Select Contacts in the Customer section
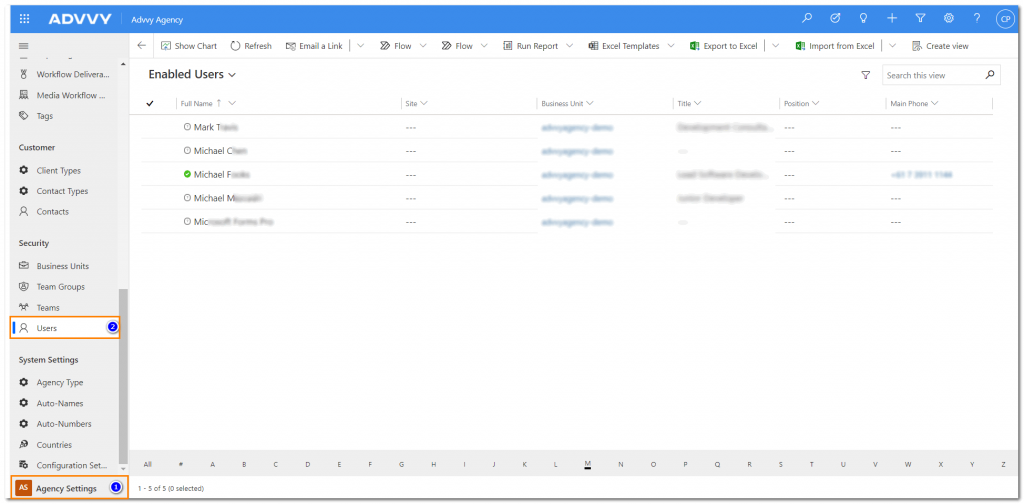This screenshot has height=504, width=1024. click(52, 212)
